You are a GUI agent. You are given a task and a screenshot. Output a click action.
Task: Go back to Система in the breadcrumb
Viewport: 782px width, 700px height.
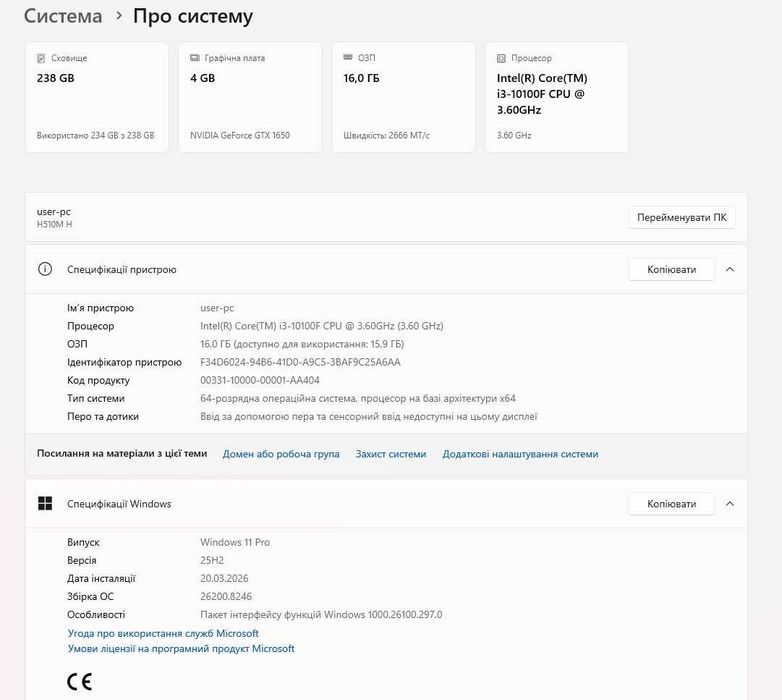tap(63, 16)
